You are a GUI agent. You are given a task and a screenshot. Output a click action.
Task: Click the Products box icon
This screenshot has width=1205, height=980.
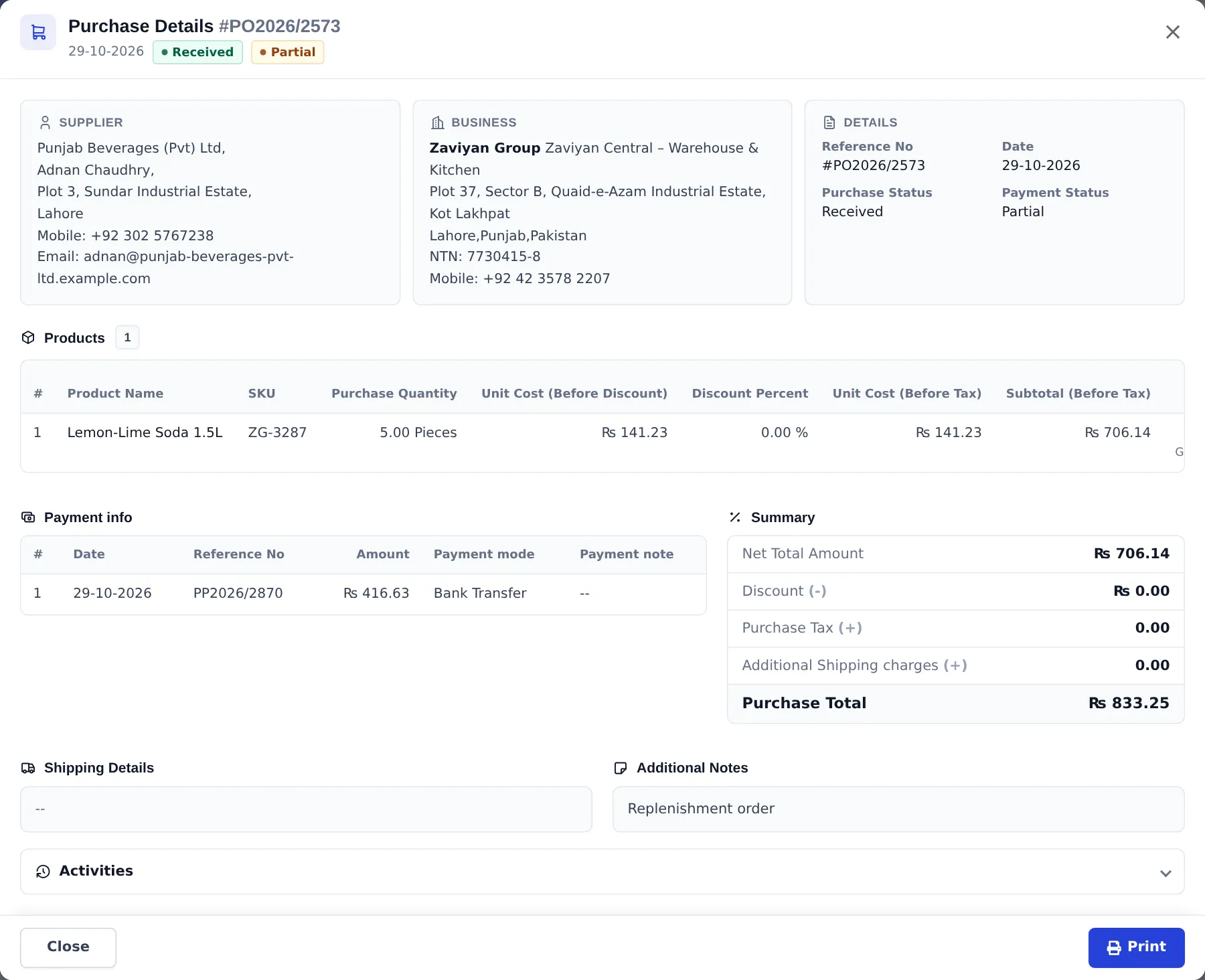[28, 337]
